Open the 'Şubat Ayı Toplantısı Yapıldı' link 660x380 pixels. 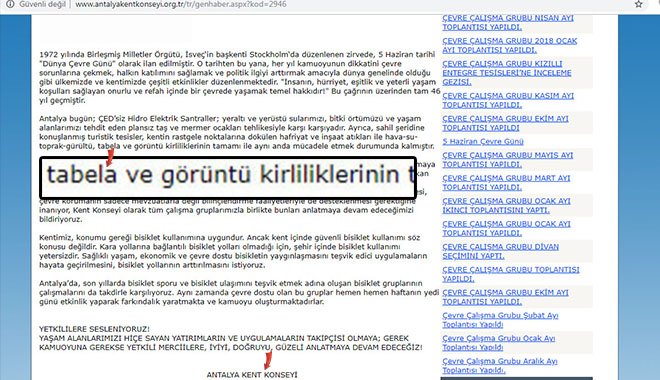pos(500,320)
